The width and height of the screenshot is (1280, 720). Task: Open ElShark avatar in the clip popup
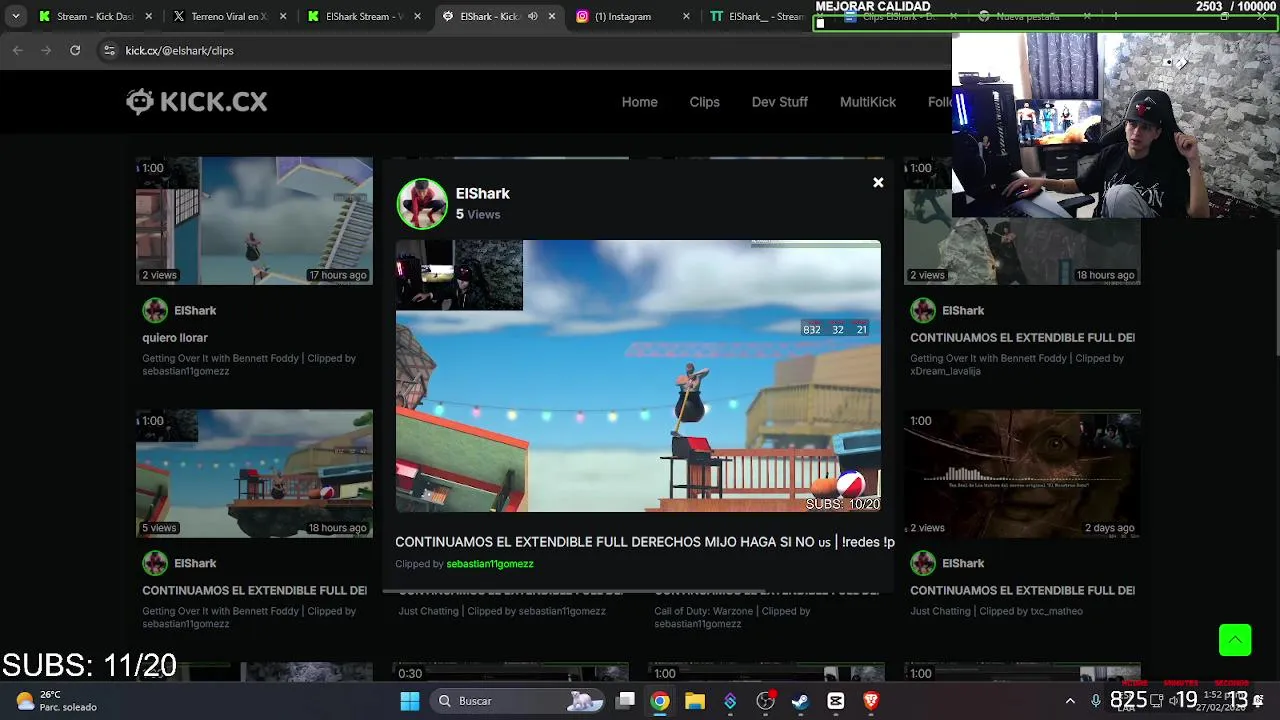(x=422, y=204)
